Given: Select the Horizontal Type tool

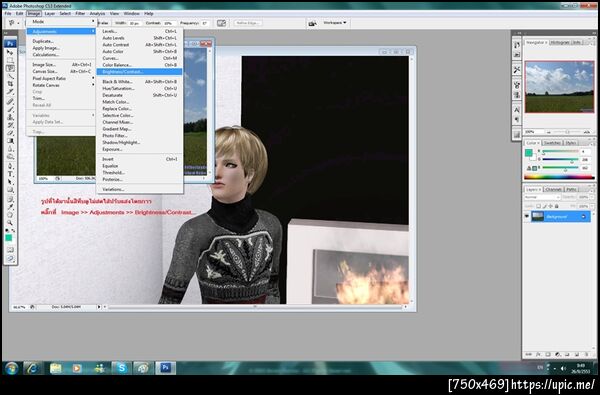Looking at the screenshot, I should click(x=10, y=174).
